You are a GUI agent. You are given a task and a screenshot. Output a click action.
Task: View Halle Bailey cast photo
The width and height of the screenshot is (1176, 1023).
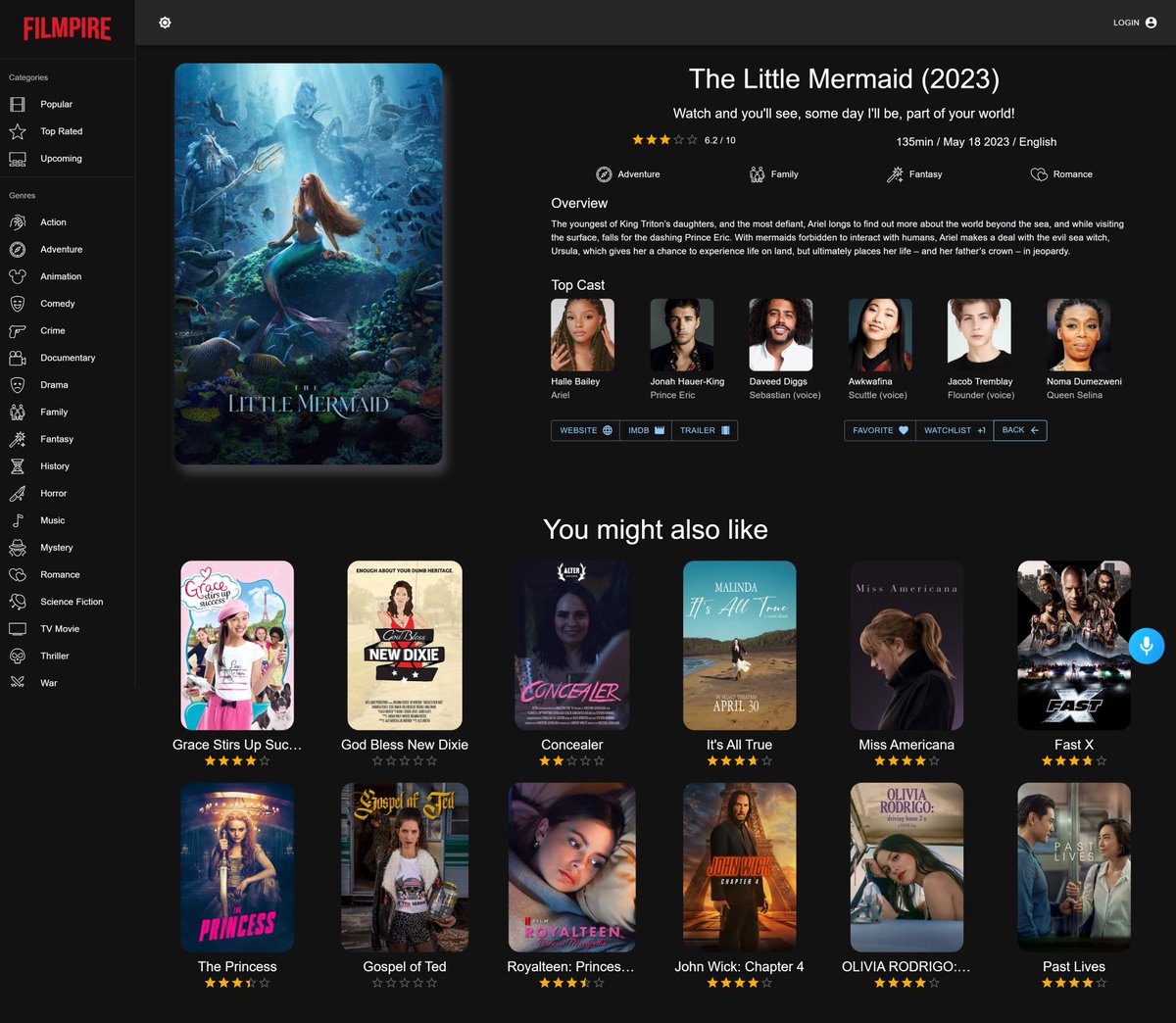[x=583, y=335]
